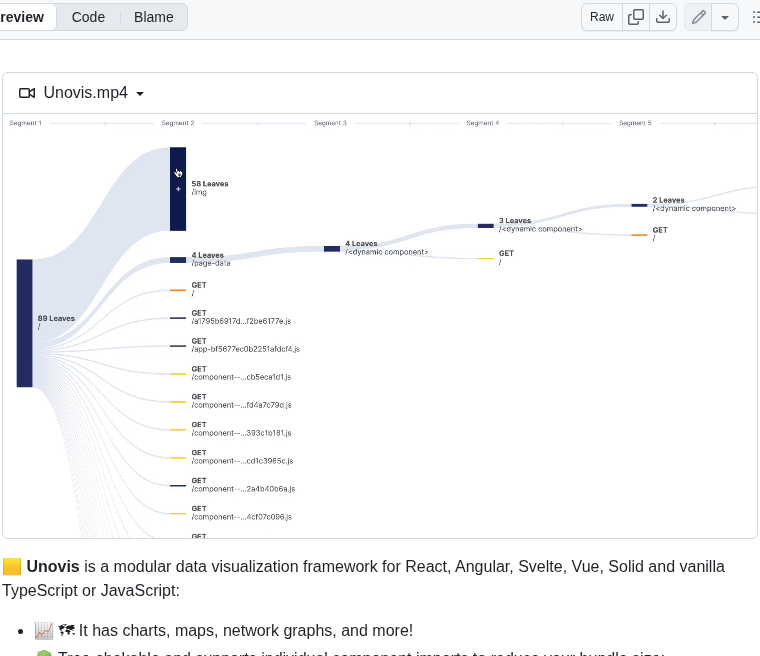Expand the 58 Leaves /img node
Screen dimensions: 760x656
(178, 189)
